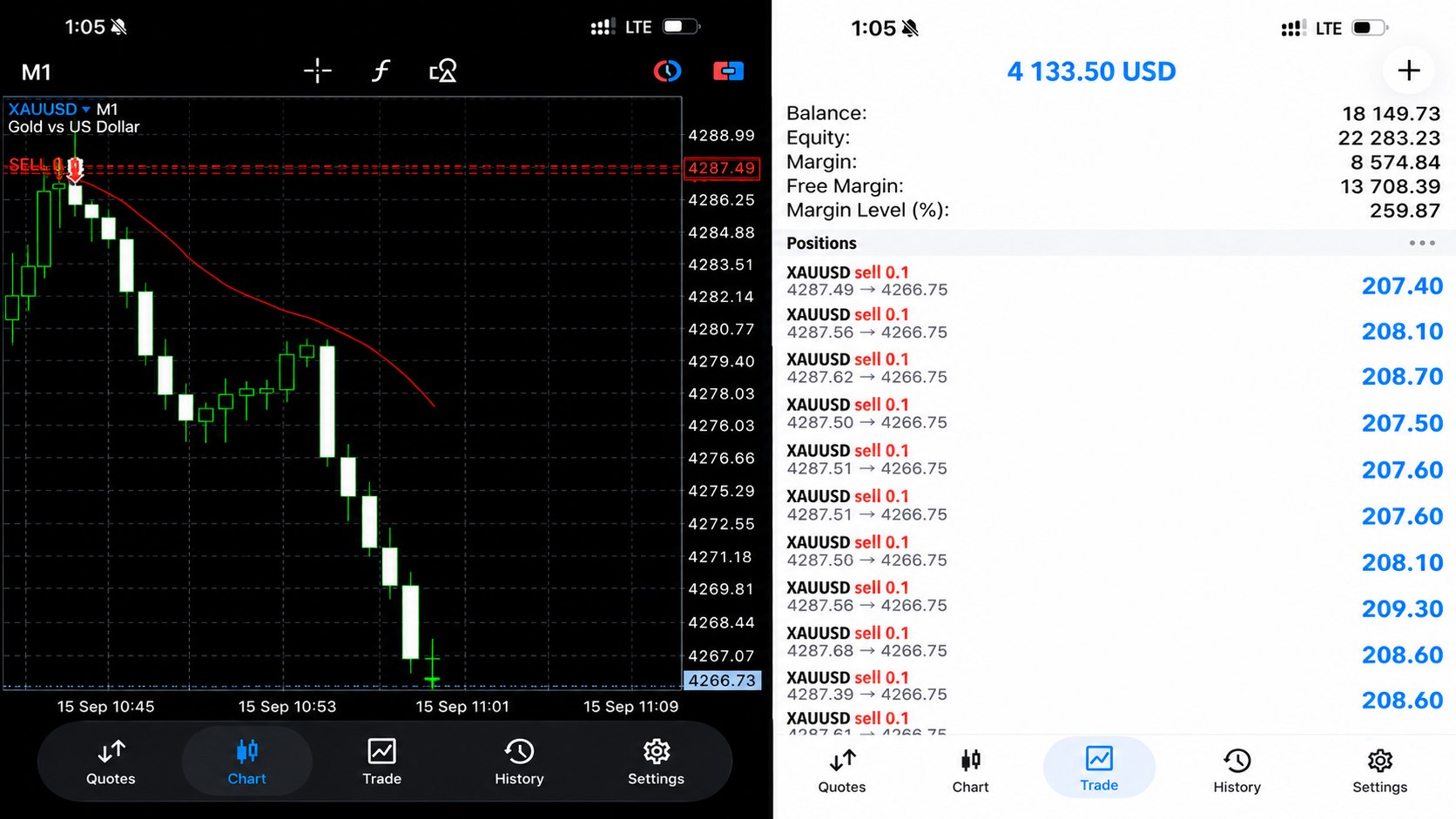
Task: Select the position with profit 209.30
Action: 1115,596
